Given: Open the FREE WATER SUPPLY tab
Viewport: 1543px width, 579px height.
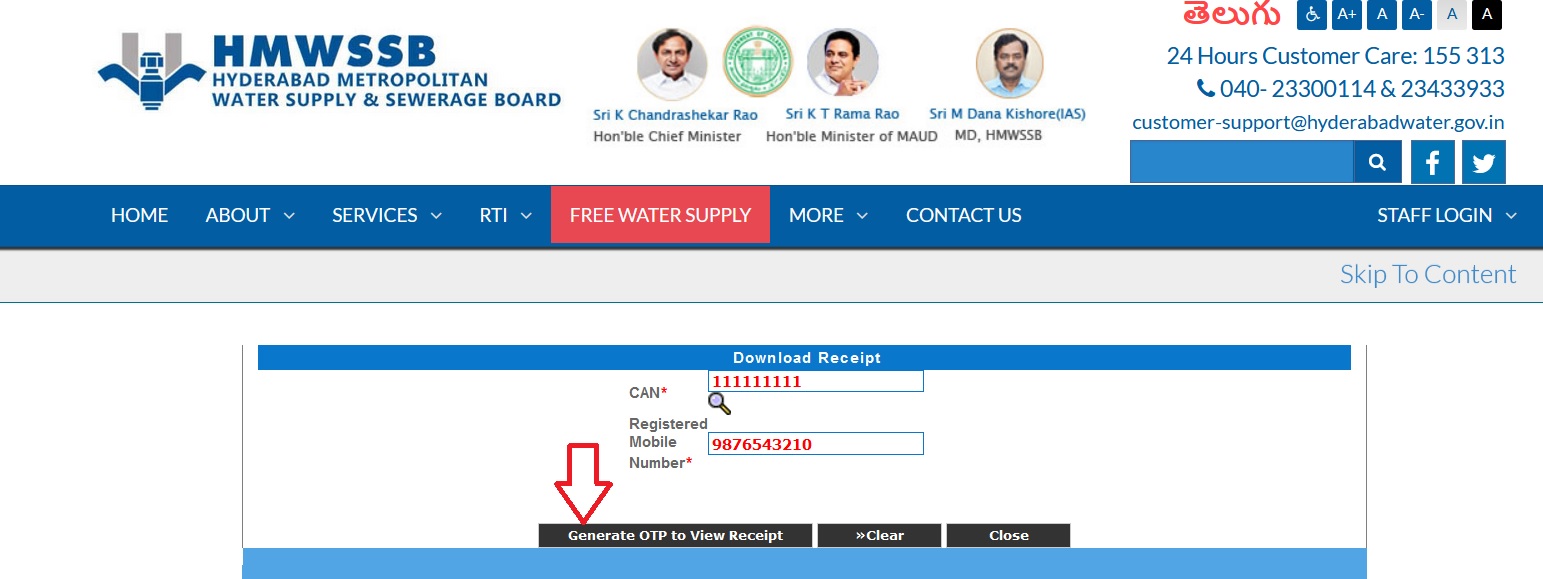Looking at the screenshot, I should (x=660, y=214).
